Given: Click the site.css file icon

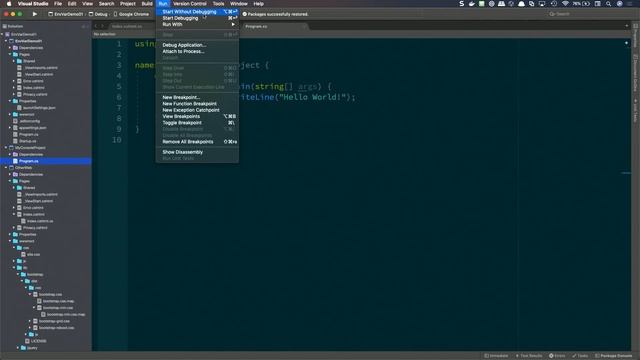Looking at the screenshot, I should point(23,254).
